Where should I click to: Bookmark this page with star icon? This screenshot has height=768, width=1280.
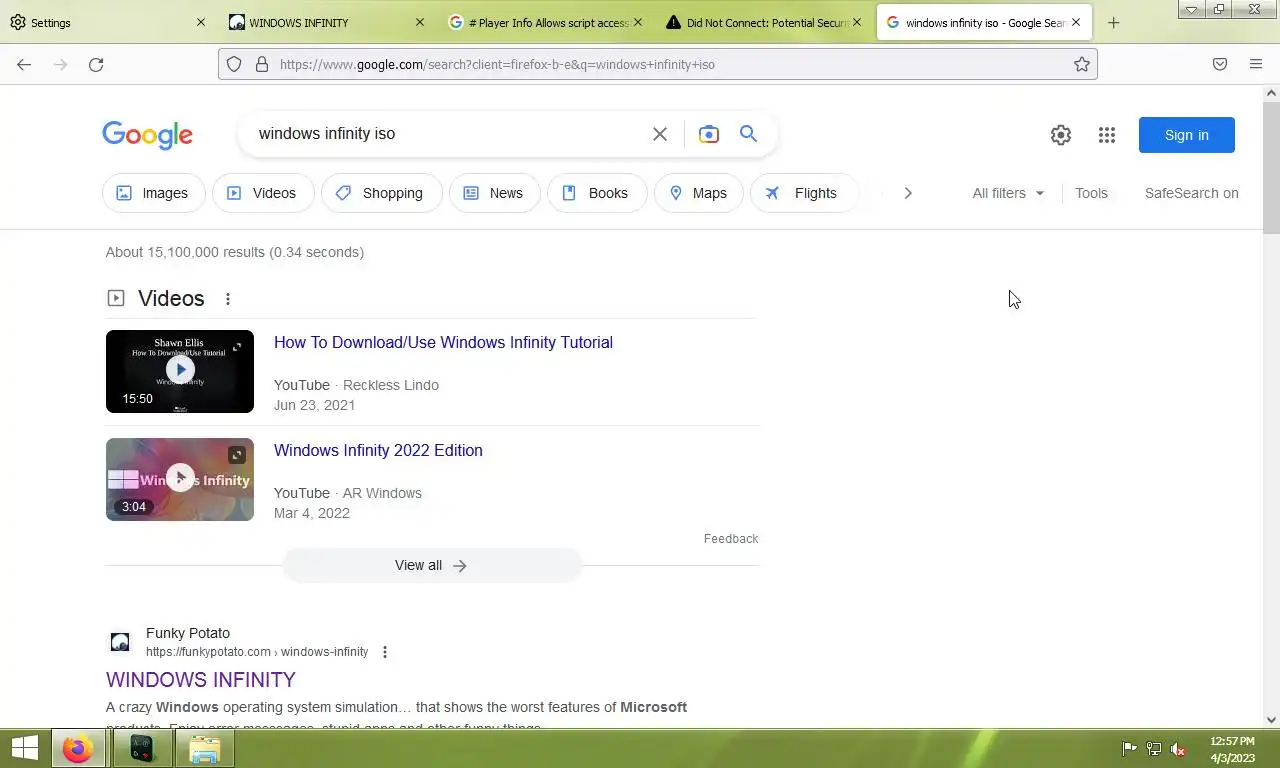pyautogui.click(x=1082, y=64)
